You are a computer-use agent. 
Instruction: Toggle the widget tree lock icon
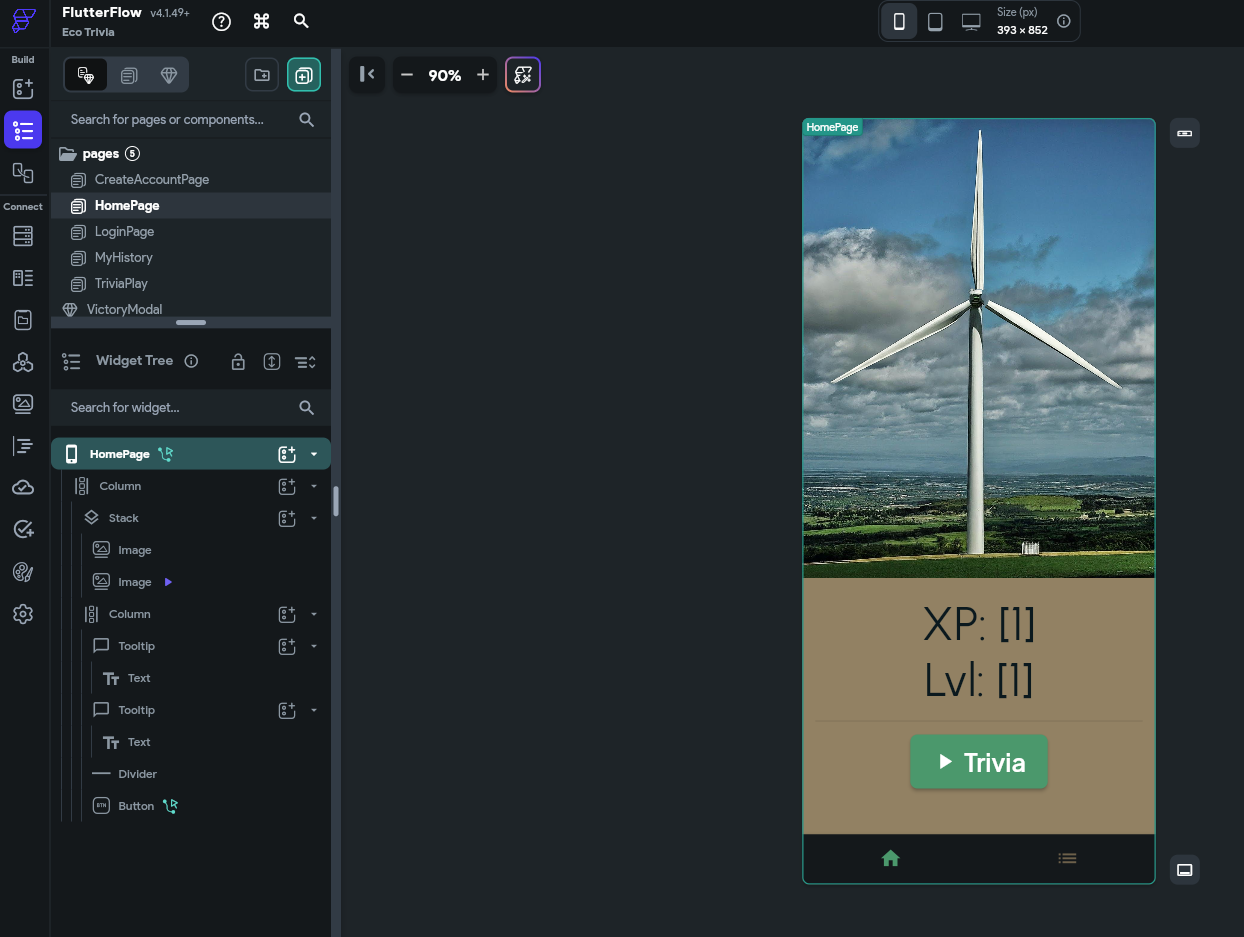(238, 362)
